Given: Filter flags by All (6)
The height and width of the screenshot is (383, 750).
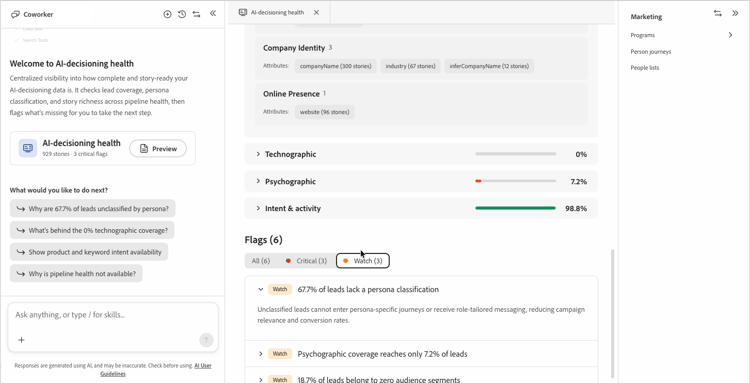Looking at the screenshot, I should pyautogui.click(x=261, y=261).
